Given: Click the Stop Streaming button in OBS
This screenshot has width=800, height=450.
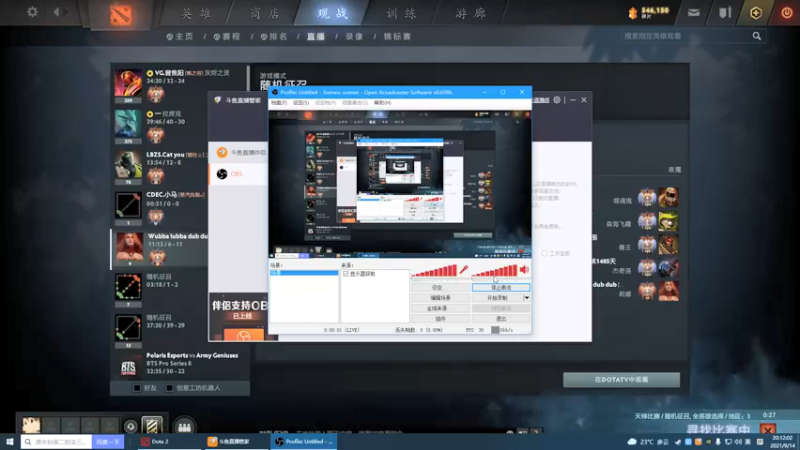Looking at the screenshot, I should [x=501, y=288].
